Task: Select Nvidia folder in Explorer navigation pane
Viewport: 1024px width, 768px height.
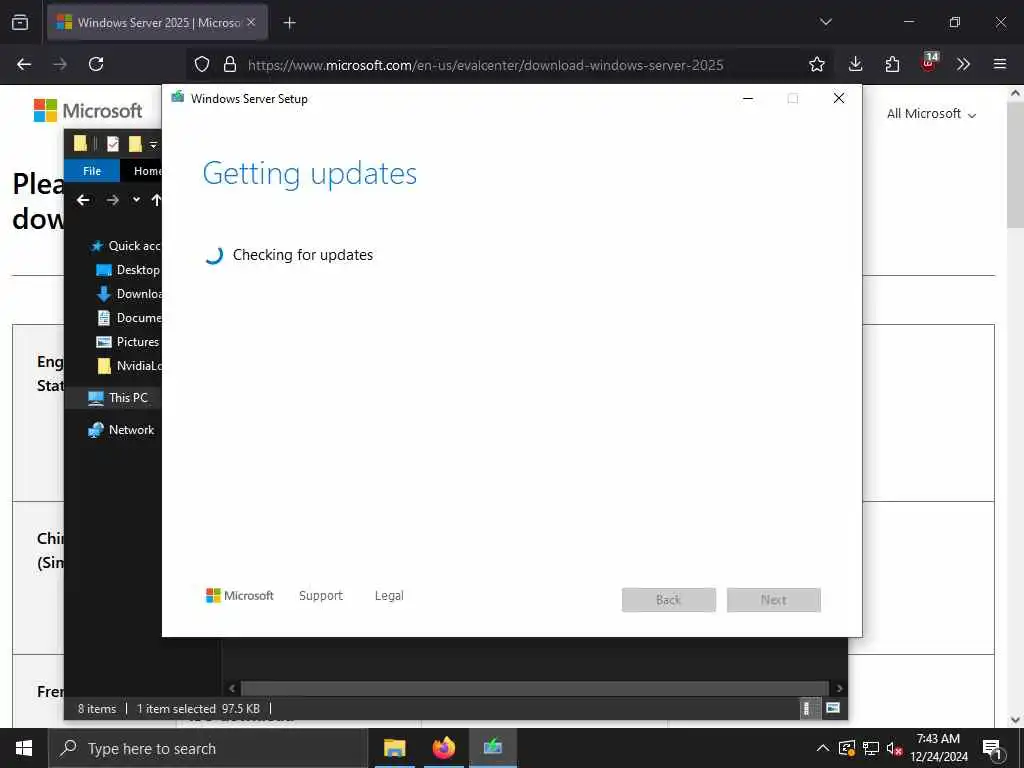Action: click(129, 366)
